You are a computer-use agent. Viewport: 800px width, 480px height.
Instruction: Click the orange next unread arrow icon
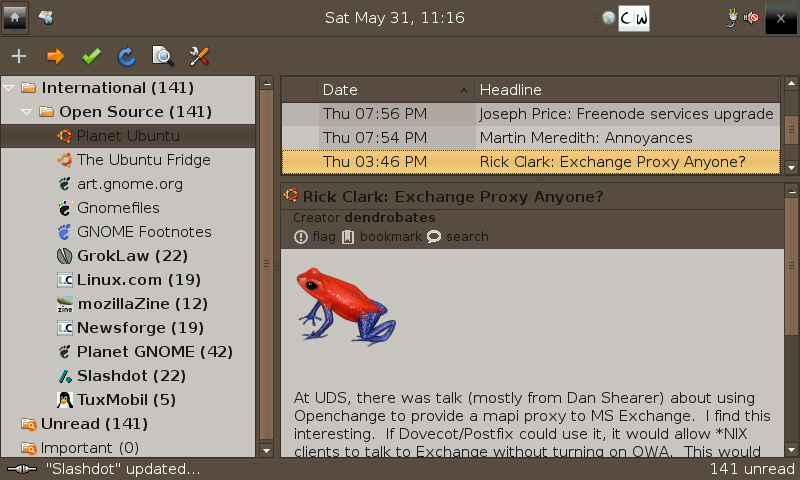tap(56, 56)
